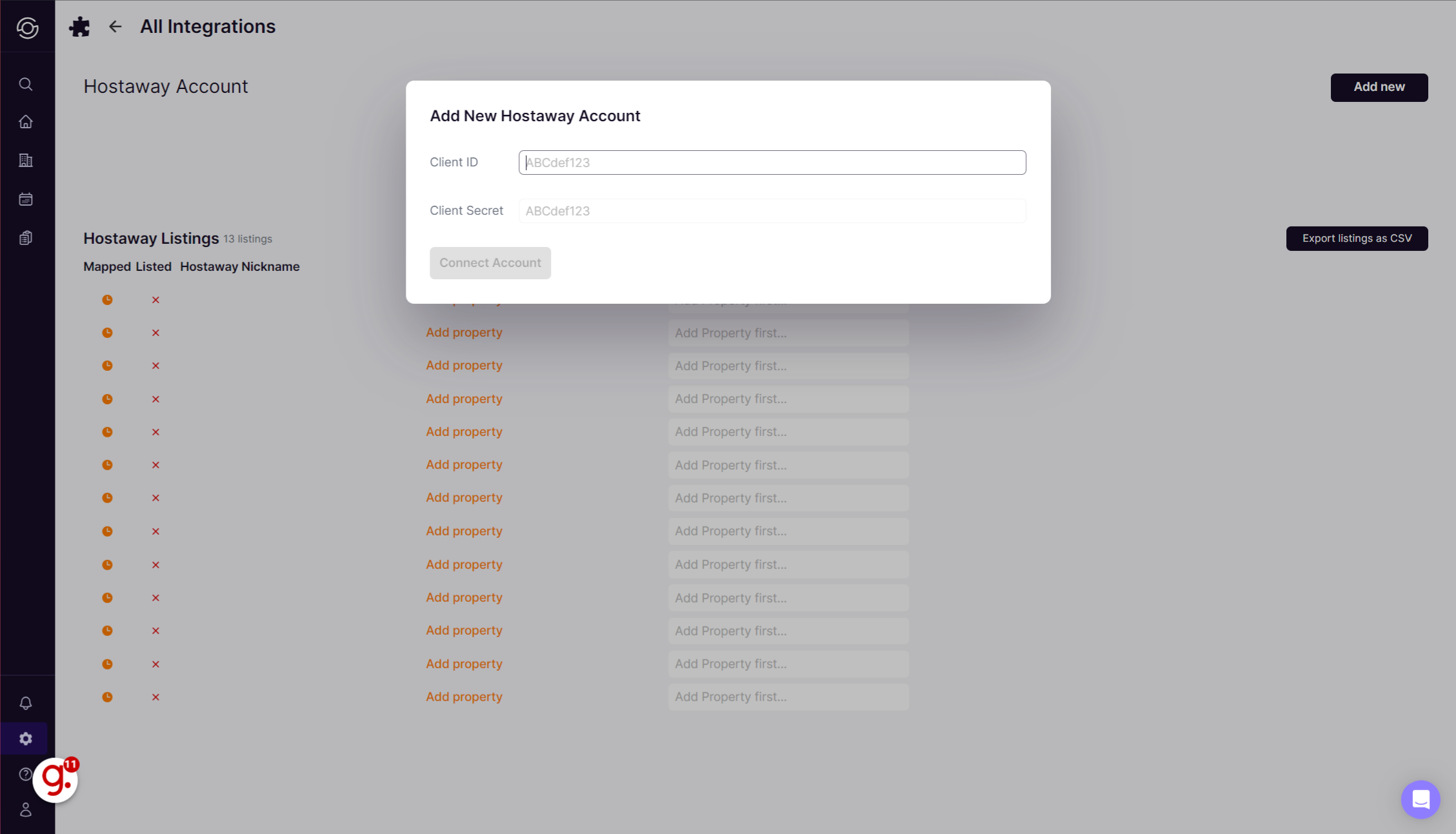Open the calendar icon in the sidebar
1456x834 pixels.
[x=26, y=199]
